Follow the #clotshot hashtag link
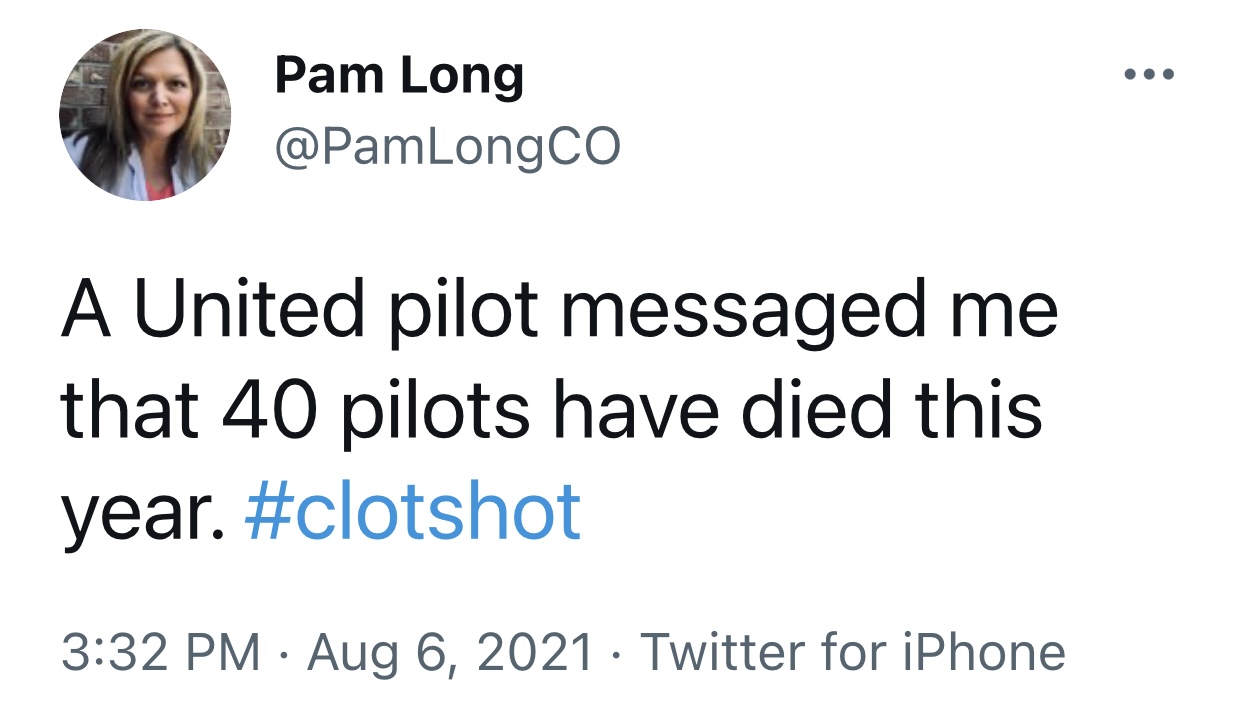 tap(412, 510)
